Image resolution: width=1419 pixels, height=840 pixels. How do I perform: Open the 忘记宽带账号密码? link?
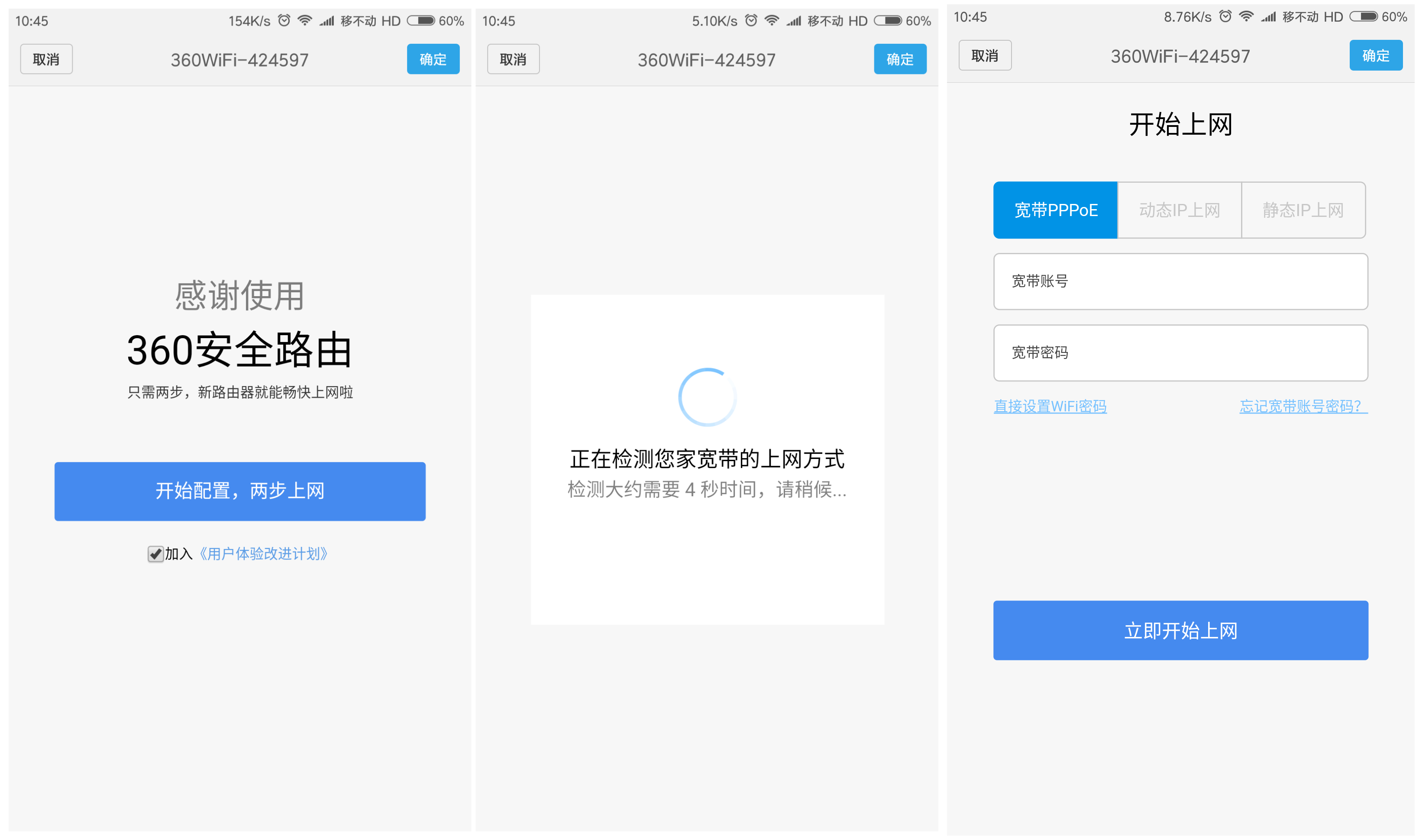pyautogui.click(x=1304, y=407)
